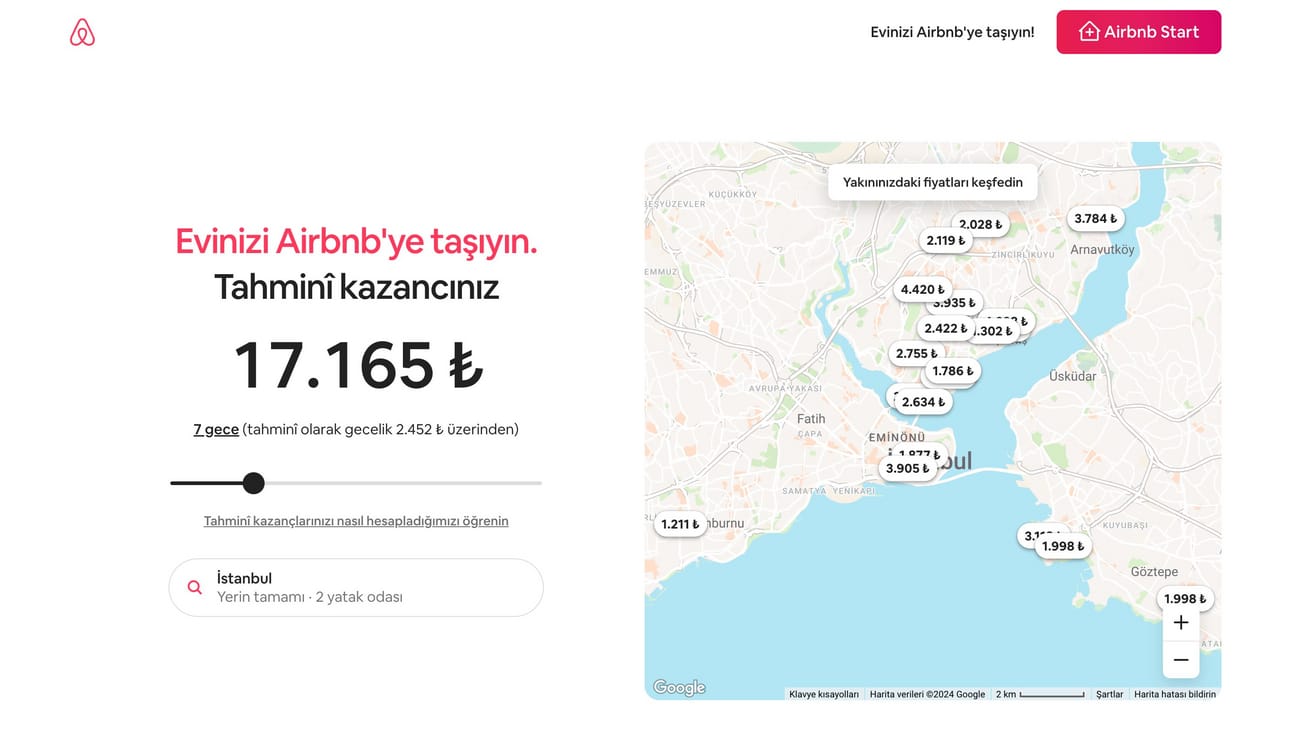Screen dimensions: 1292x745
Task: Click 'Harita hatası bildirin' link
Action: (1175, 694)
